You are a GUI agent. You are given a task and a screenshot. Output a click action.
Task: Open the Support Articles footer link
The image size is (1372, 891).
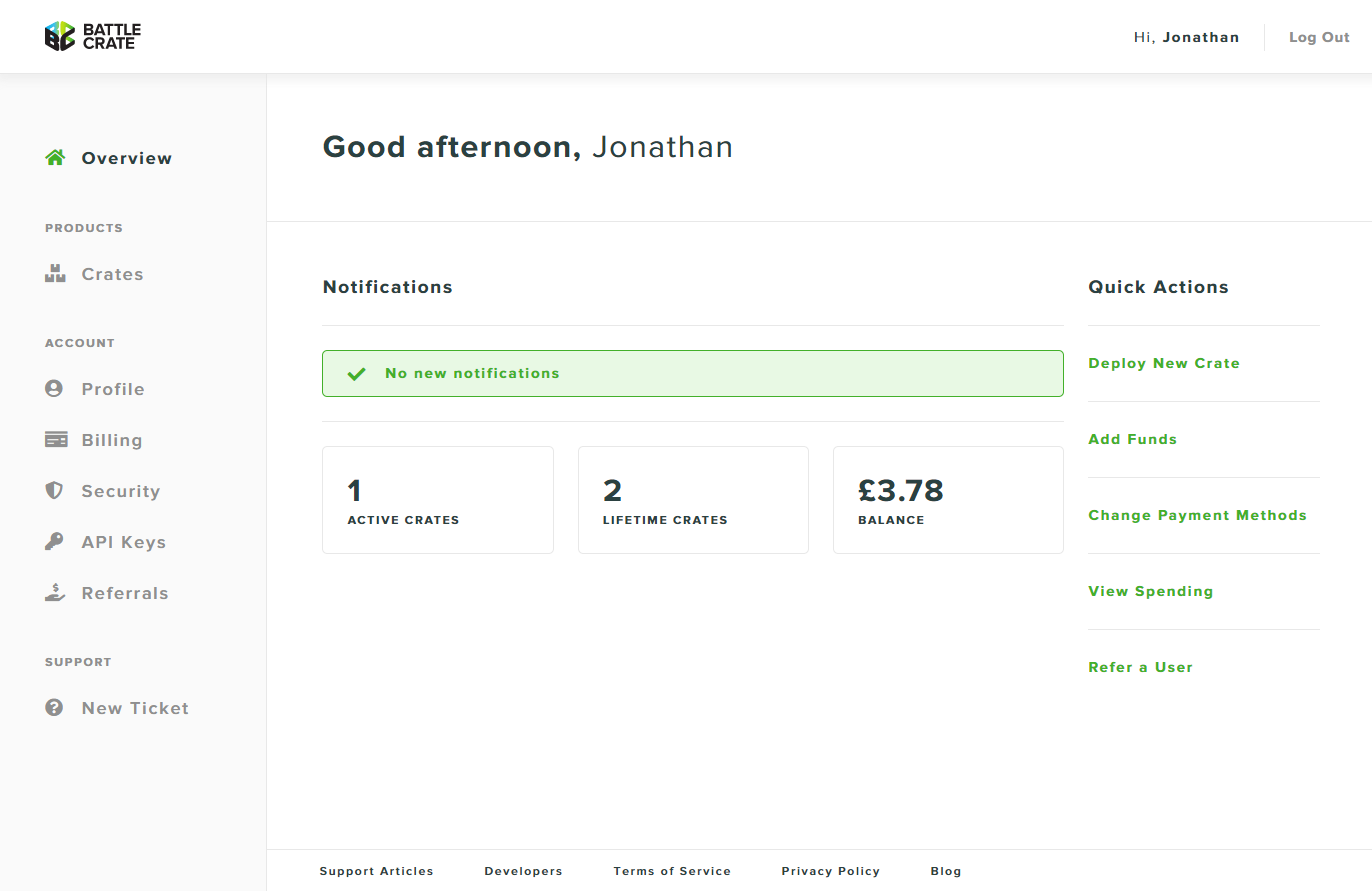click(x=376, y=871)
